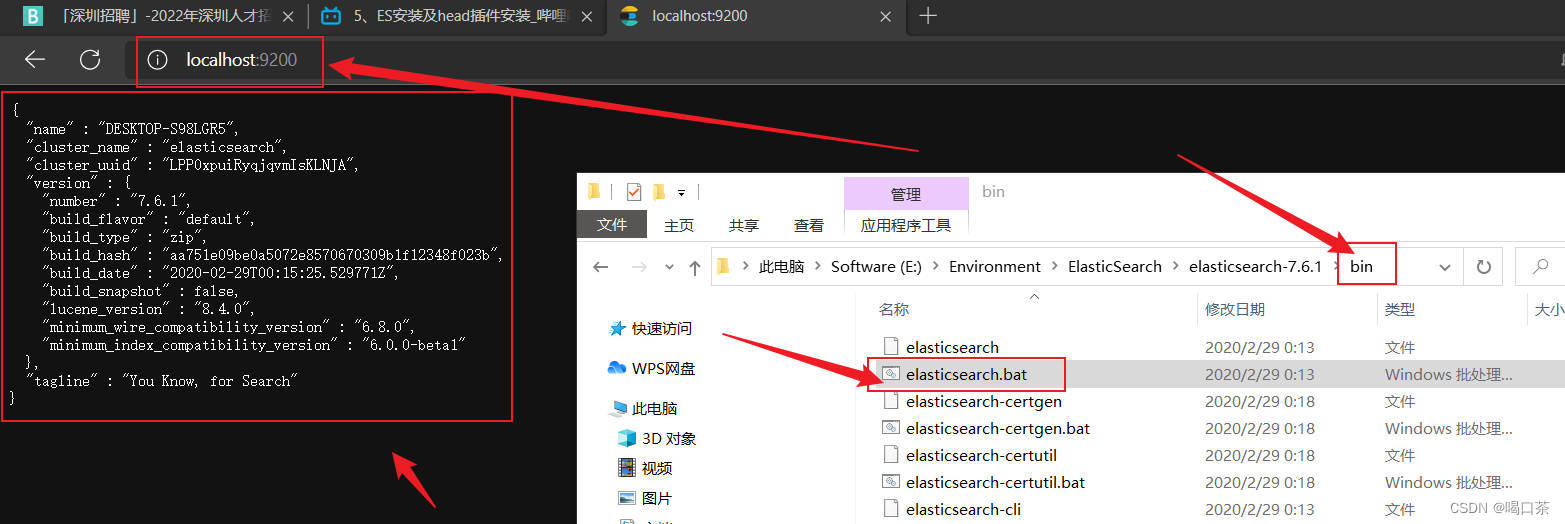Click the 图片 pictures icon

pyautogui.click(x=627, y=498)
